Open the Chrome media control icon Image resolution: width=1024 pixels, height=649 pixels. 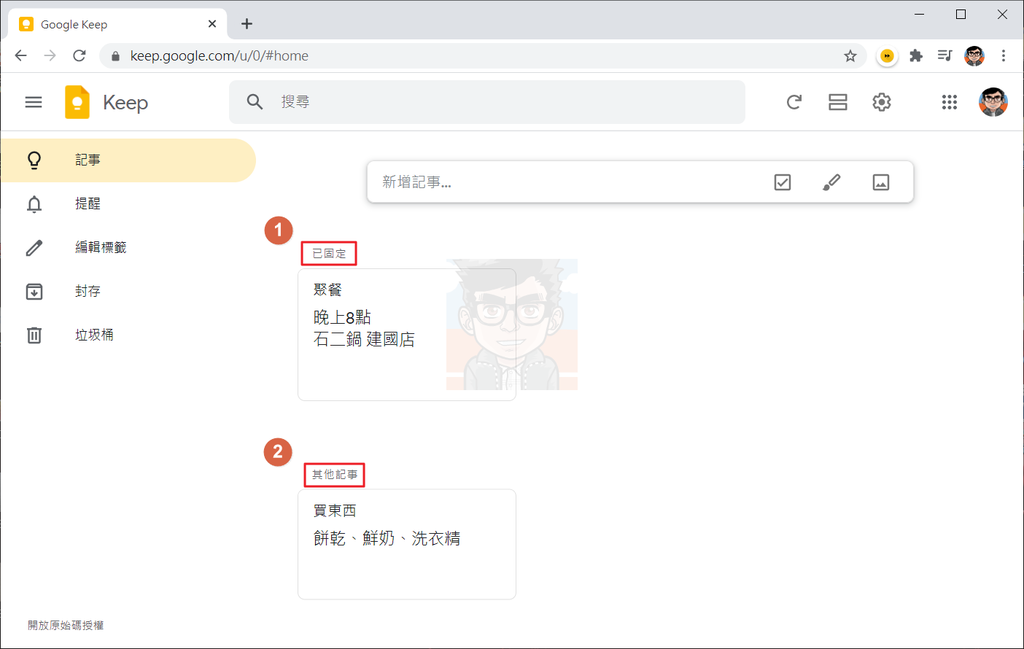[944, 56]
